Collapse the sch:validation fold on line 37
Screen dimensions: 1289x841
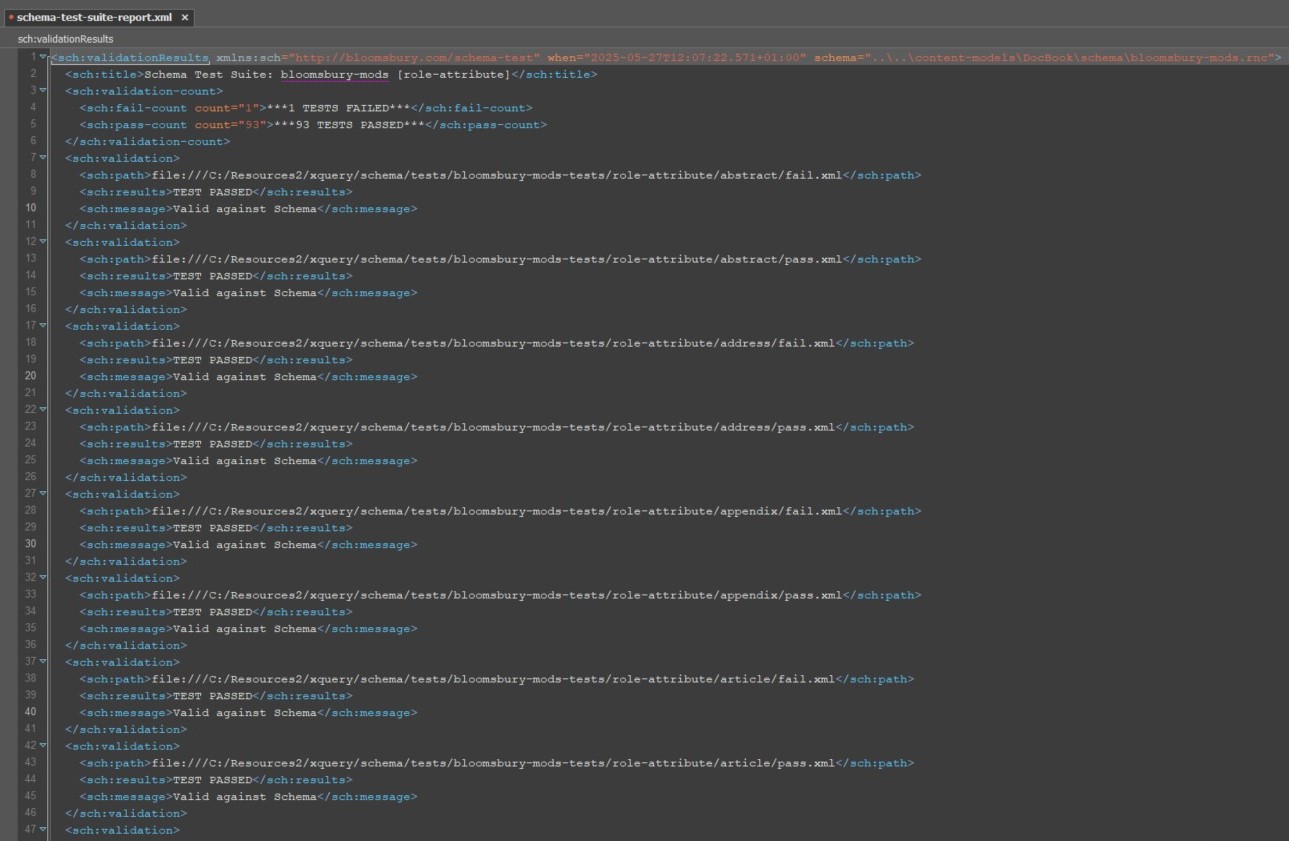coord(43,662)
